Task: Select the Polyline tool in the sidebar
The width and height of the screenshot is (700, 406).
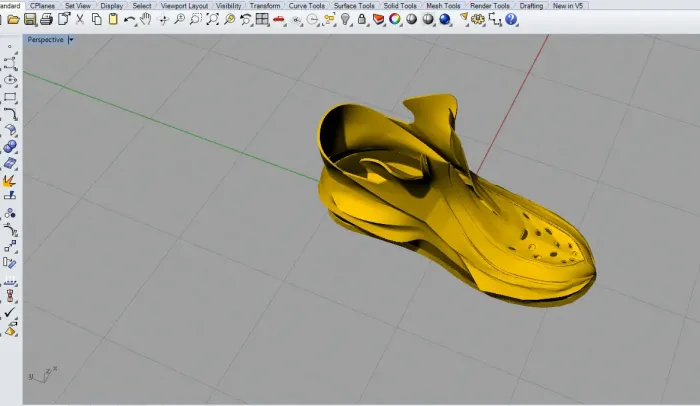Action: tap(10, 63)
